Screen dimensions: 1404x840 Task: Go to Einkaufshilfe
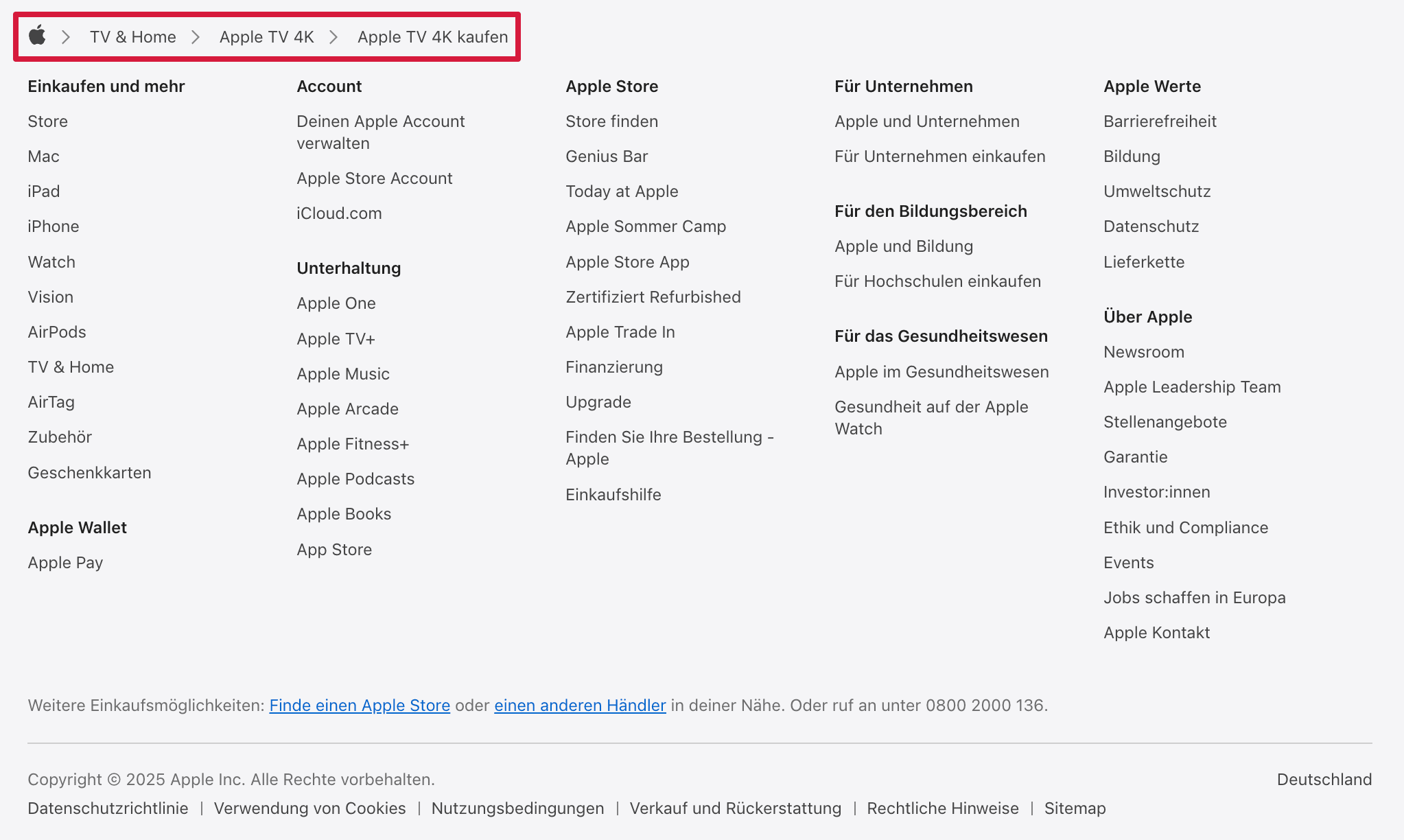point(613,495)
